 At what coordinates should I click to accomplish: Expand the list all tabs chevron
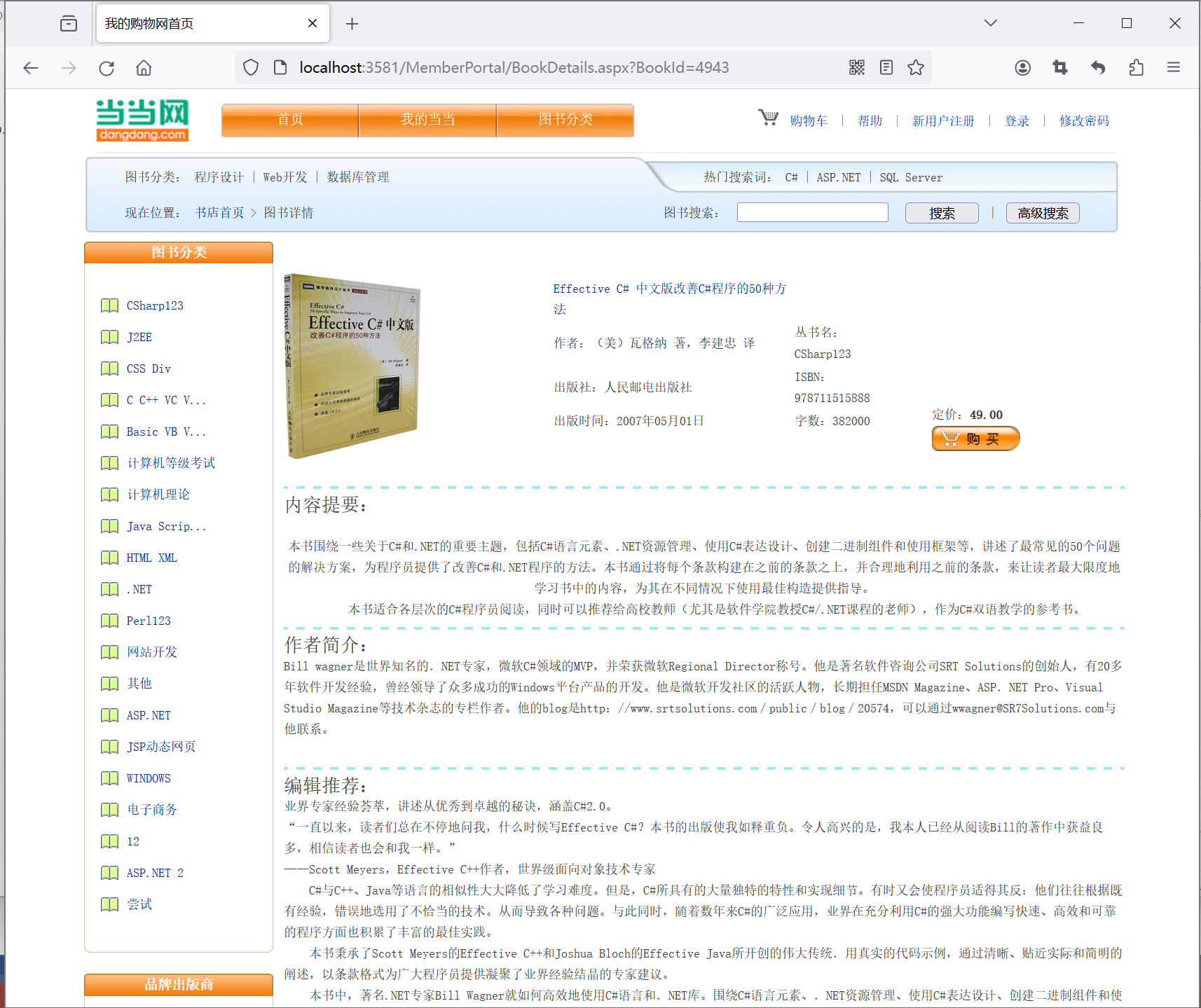(990, 23)
